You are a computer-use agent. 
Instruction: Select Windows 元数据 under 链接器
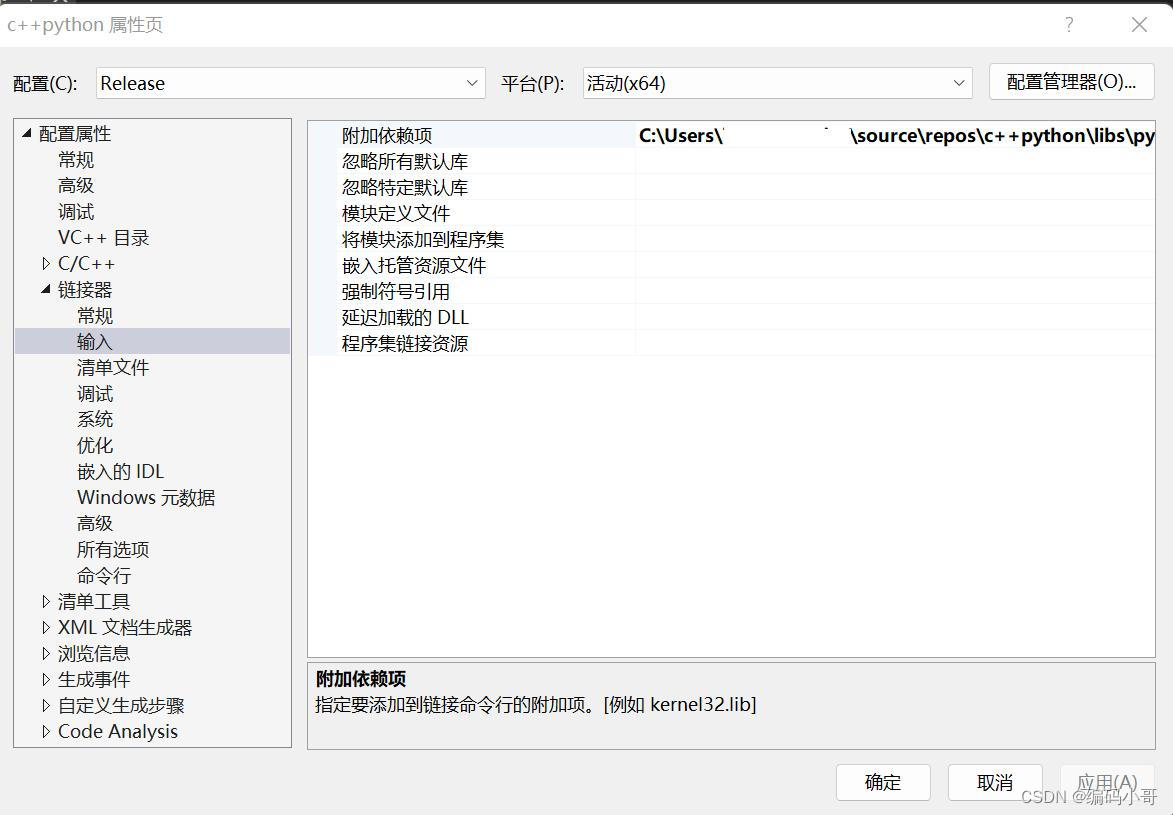[145, 497]
